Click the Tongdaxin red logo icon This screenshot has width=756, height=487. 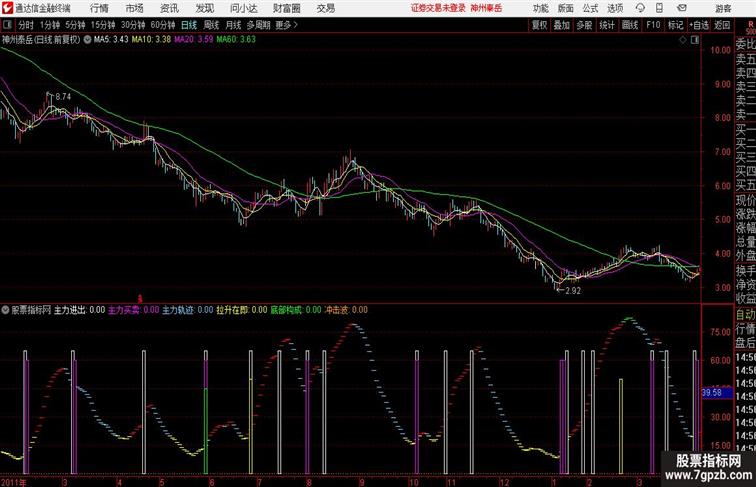(7, 8)
